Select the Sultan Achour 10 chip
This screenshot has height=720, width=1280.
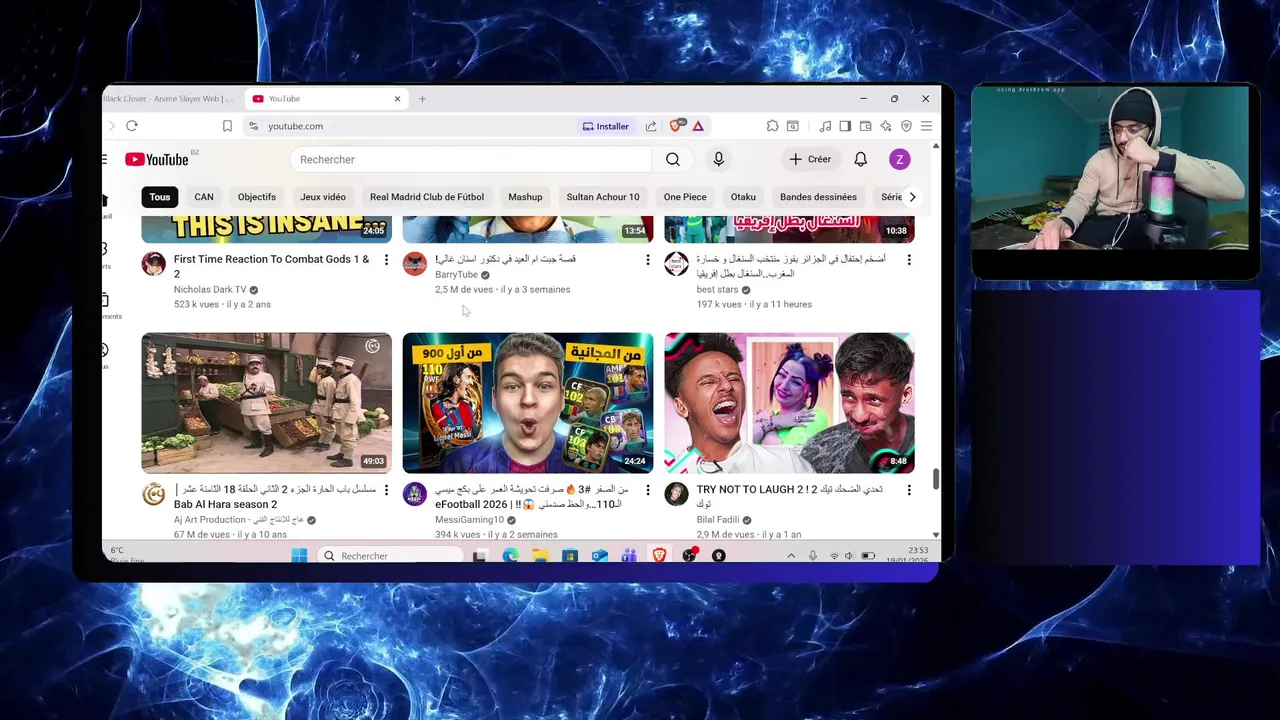click(x=603, y=197)
